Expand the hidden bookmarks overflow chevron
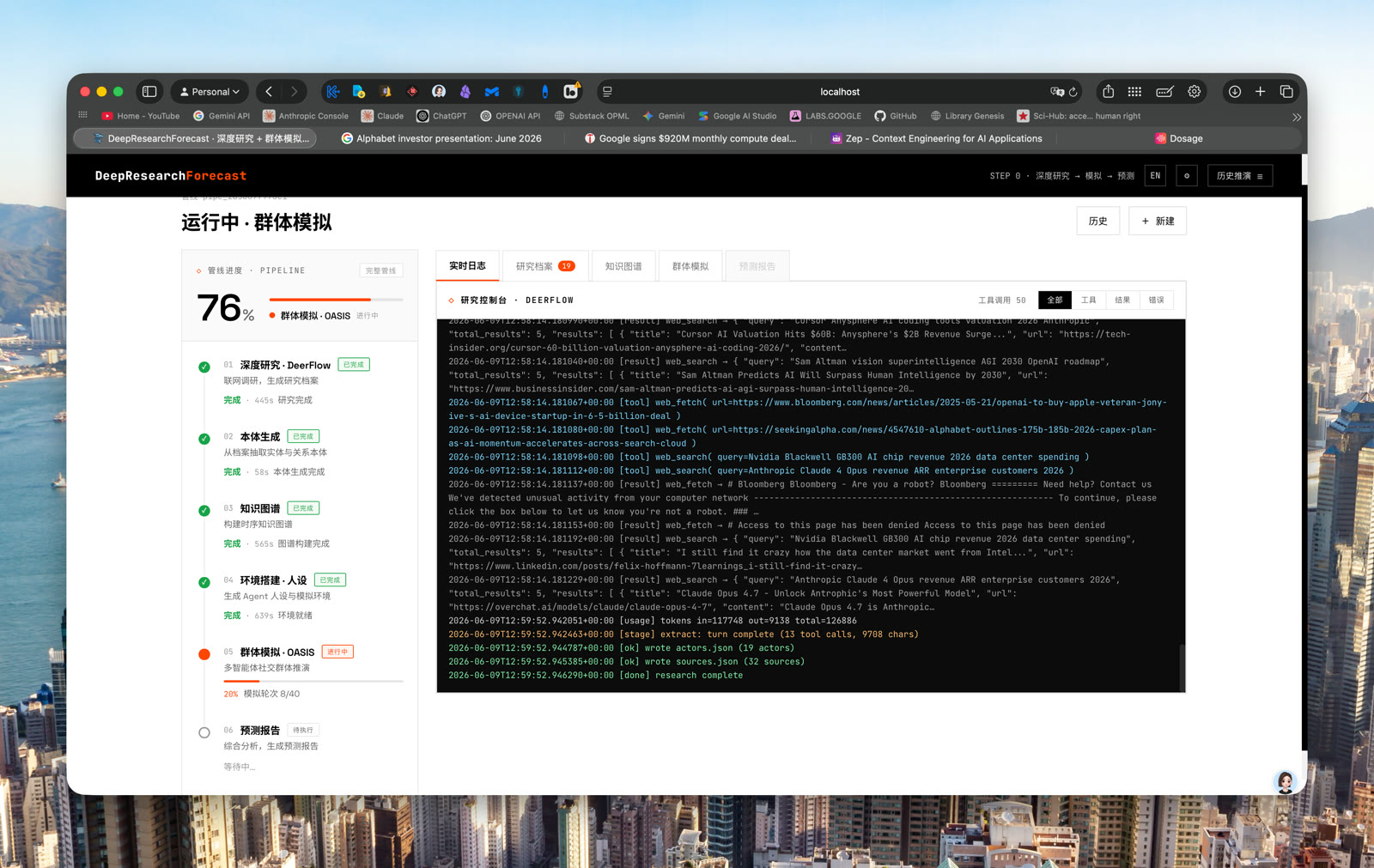The height and width of the screenshot is (868, 1374). point(1297,117)
